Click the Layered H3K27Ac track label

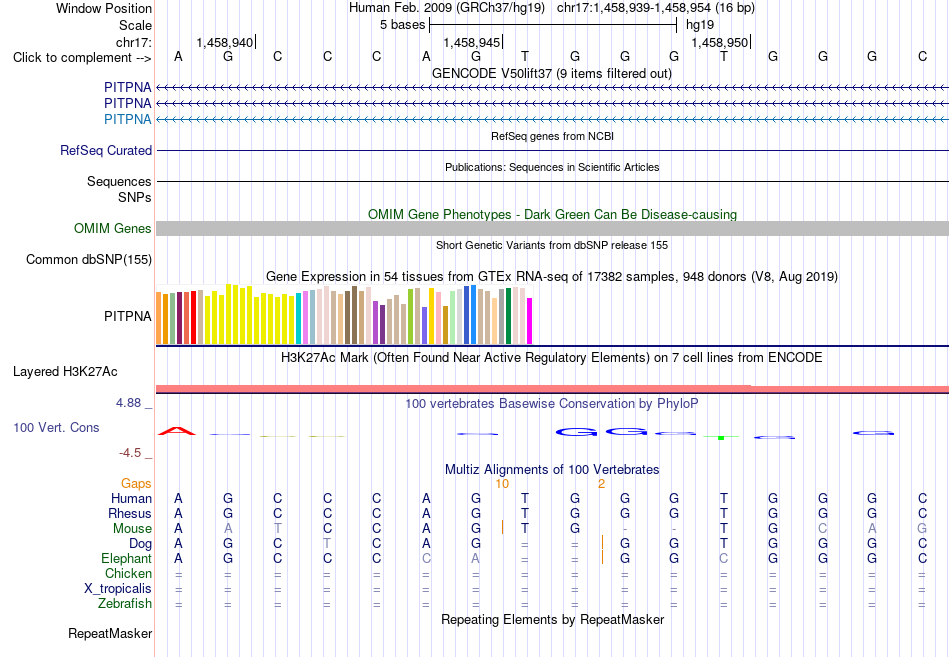[65, 372]
